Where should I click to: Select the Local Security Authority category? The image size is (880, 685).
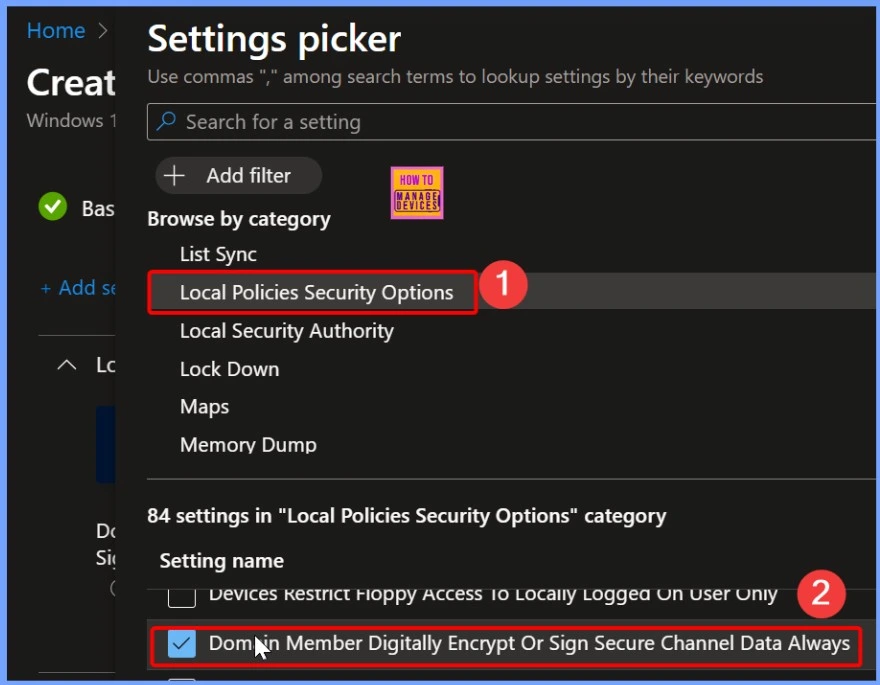[287, 331]
